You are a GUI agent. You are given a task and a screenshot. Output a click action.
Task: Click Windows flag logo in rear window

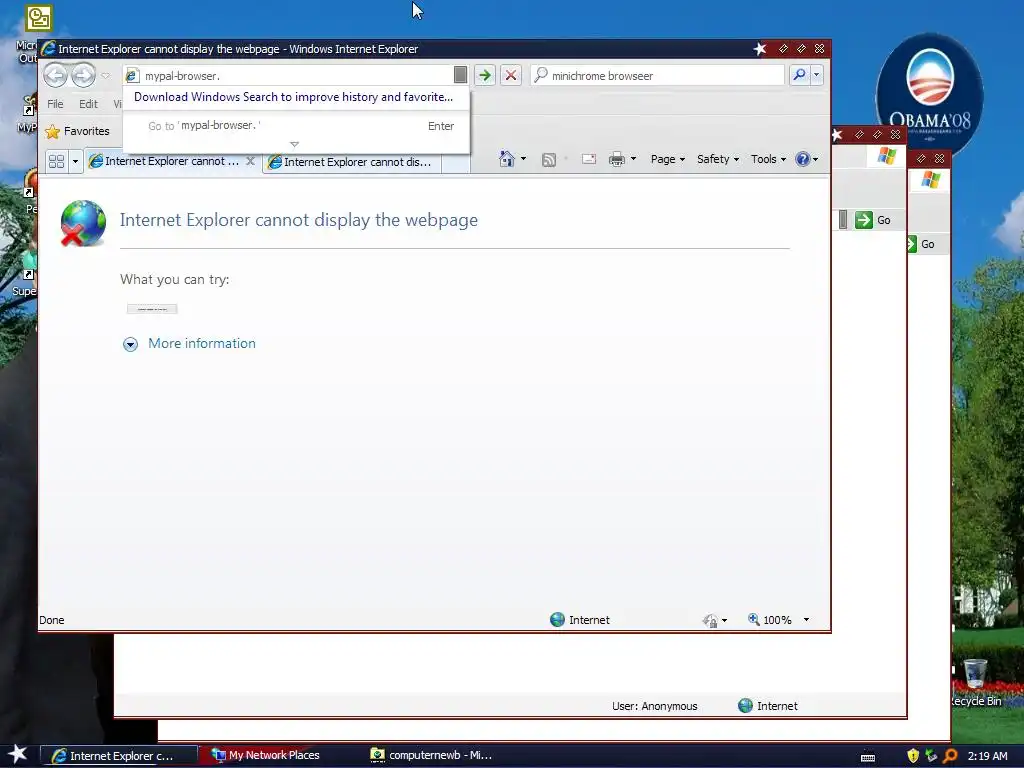931,180
